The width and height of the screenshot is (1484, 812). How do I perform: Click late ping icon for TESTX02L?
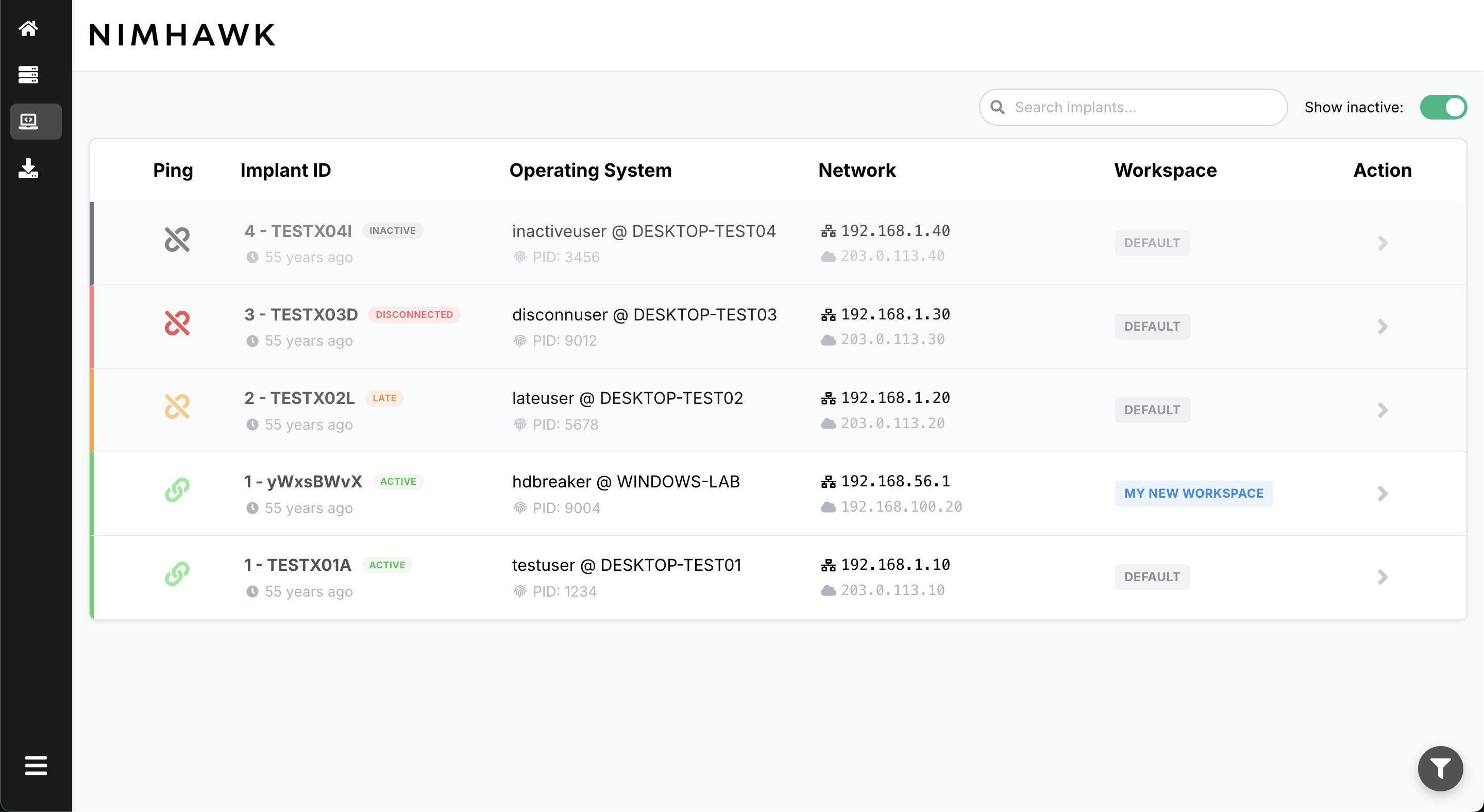point(177,407)
